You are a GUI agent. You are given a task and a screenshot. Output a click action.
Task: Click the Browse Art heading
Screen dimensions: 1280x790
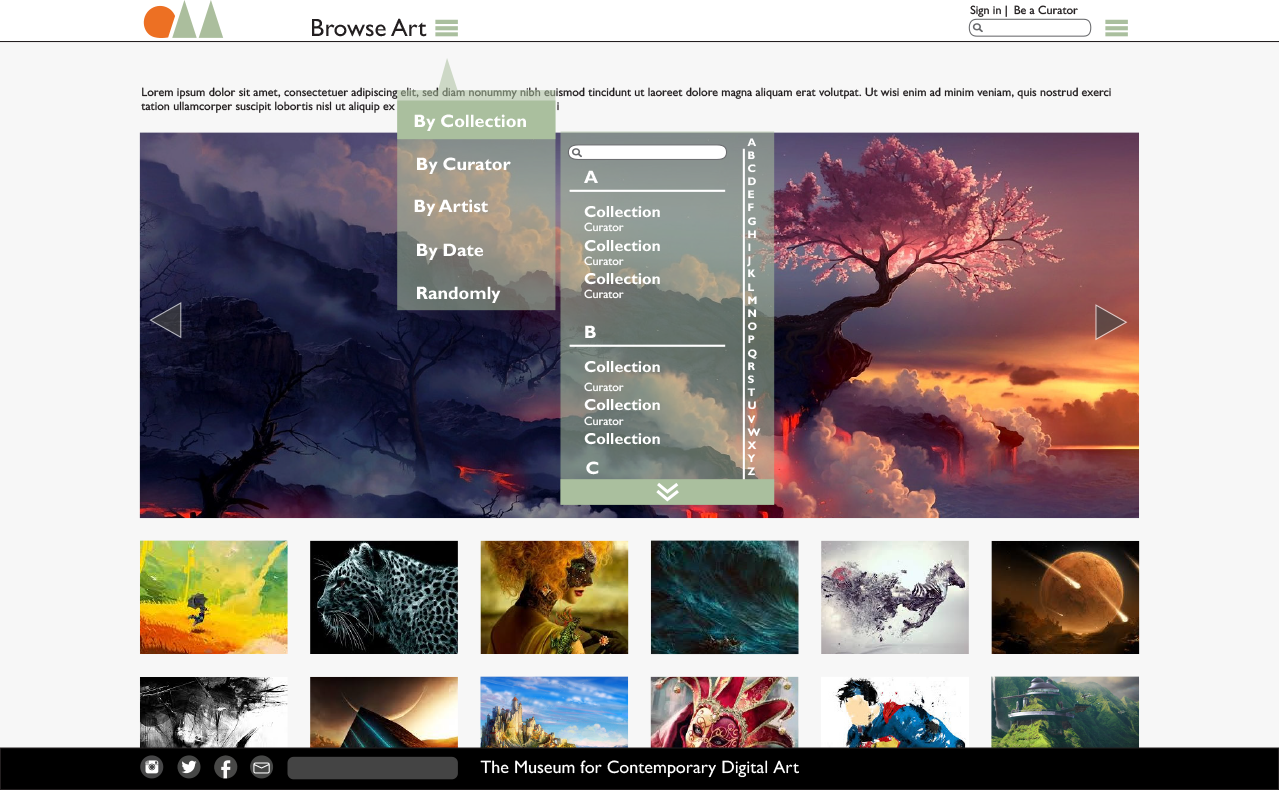pyautogui.click(x=368, y=28)
